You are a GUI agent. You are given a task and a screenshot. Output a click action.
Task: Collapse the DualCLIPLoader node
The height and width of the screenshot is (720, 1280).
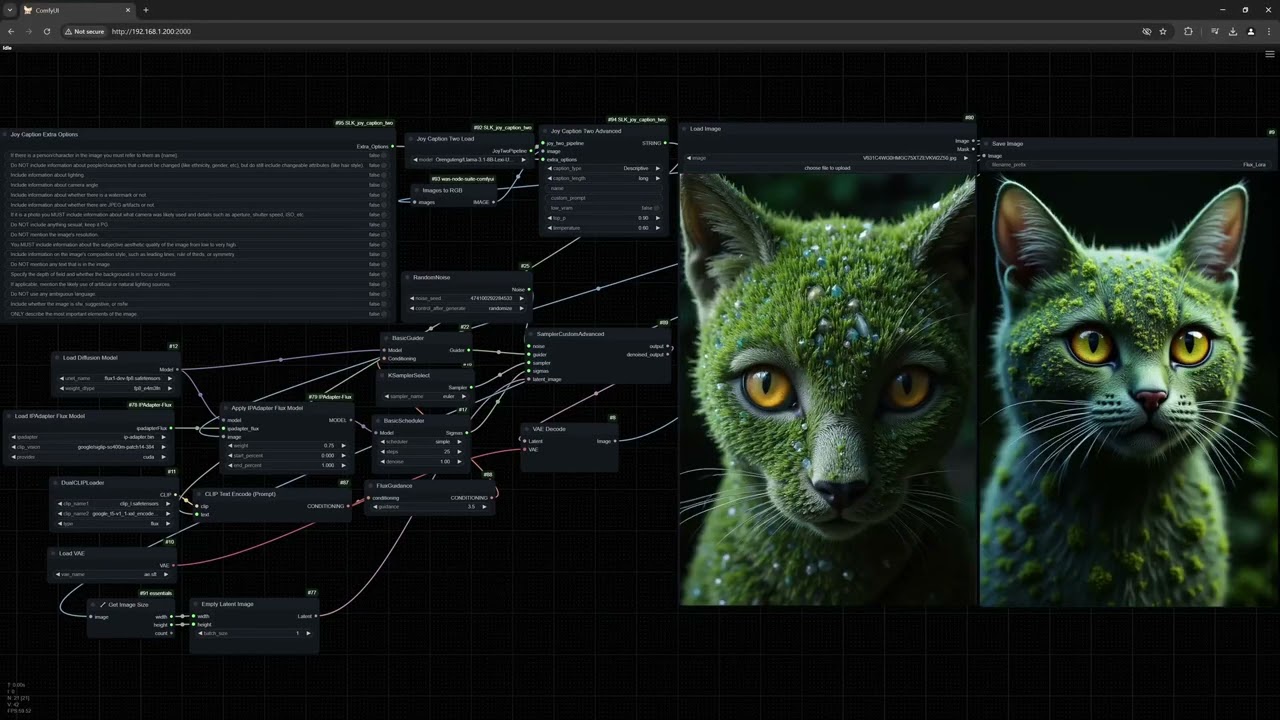(55, 482)
